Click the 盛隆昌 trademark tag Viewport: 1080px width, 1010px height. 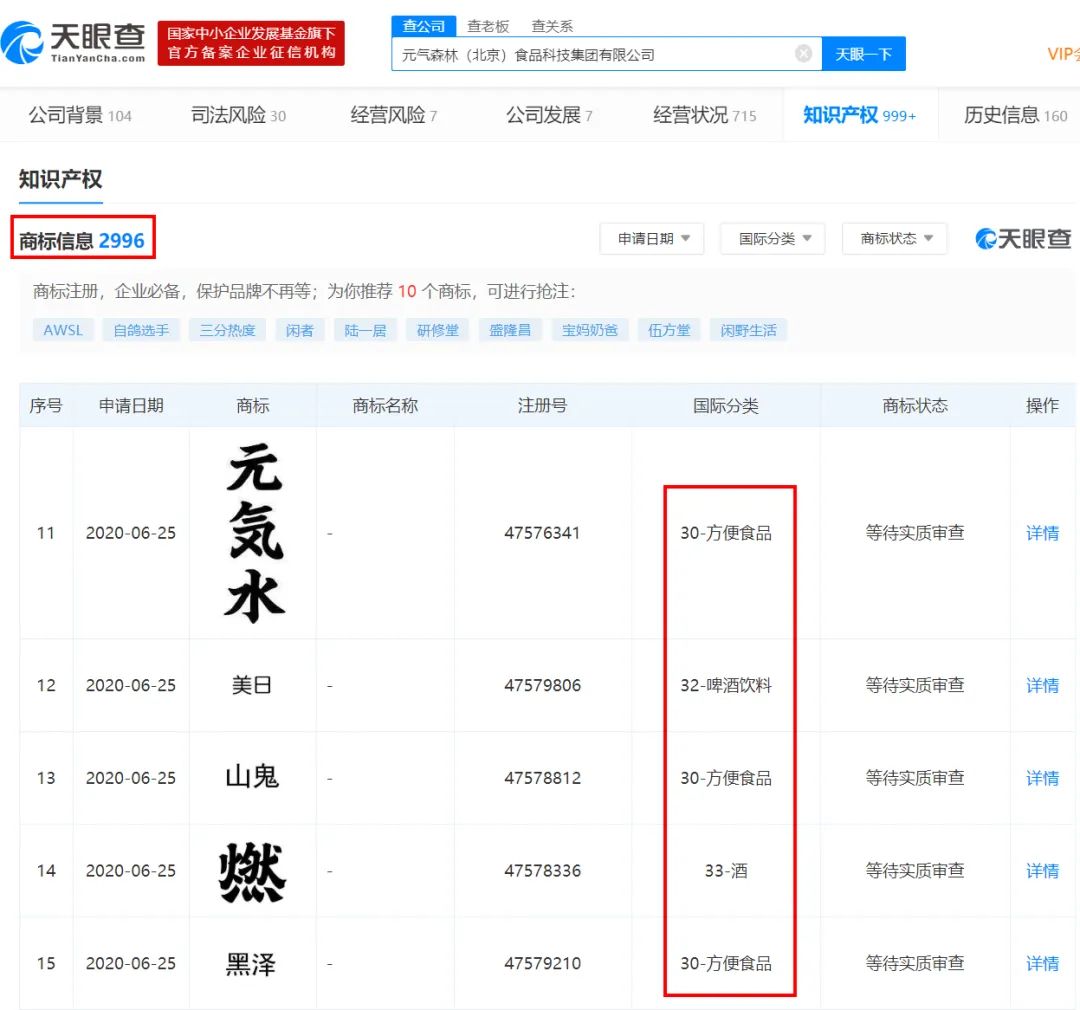point(510,330)
